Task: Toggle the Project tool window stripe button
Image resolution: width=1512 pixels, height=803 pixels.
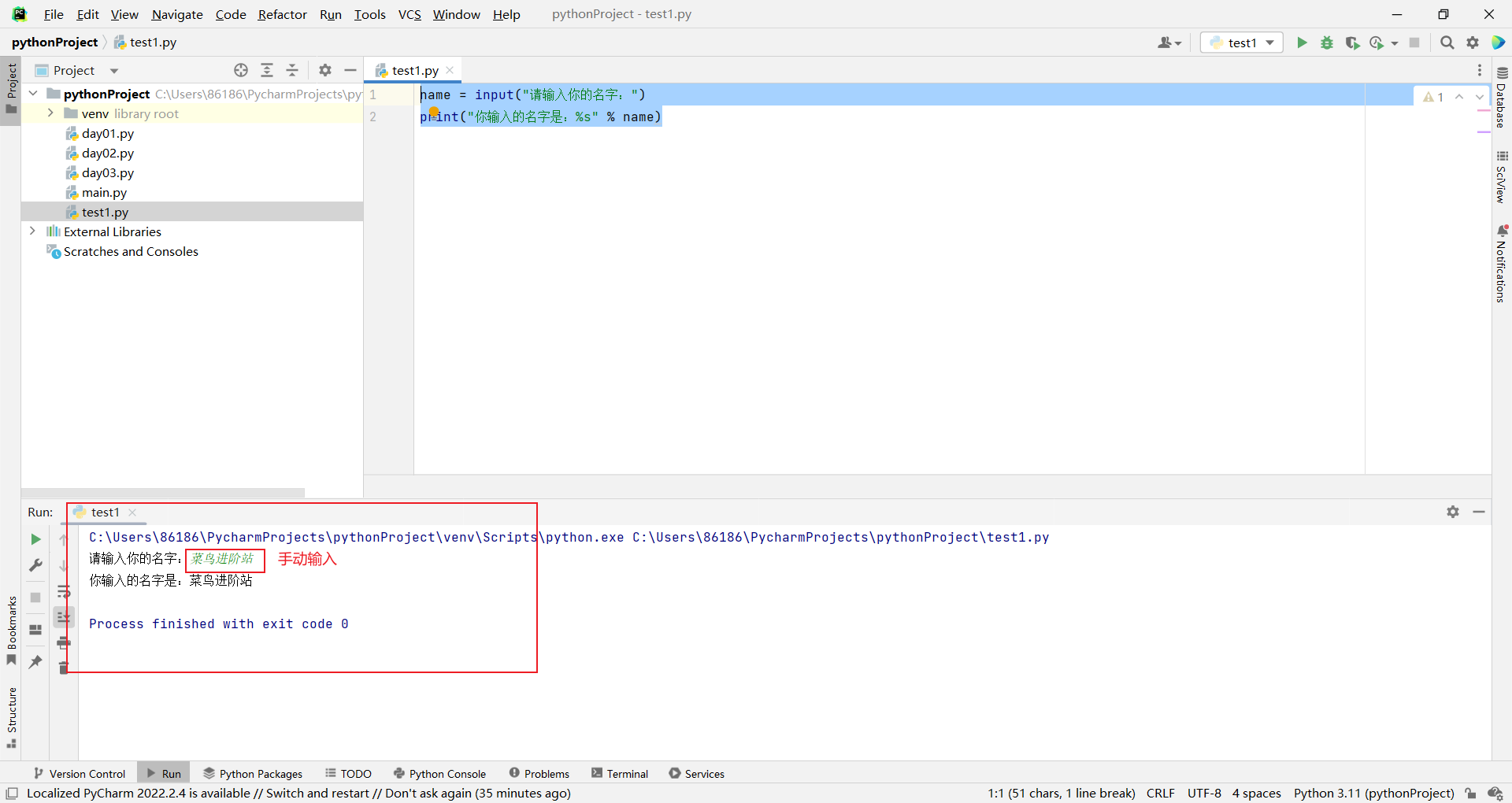Action: tap(11, 89)
